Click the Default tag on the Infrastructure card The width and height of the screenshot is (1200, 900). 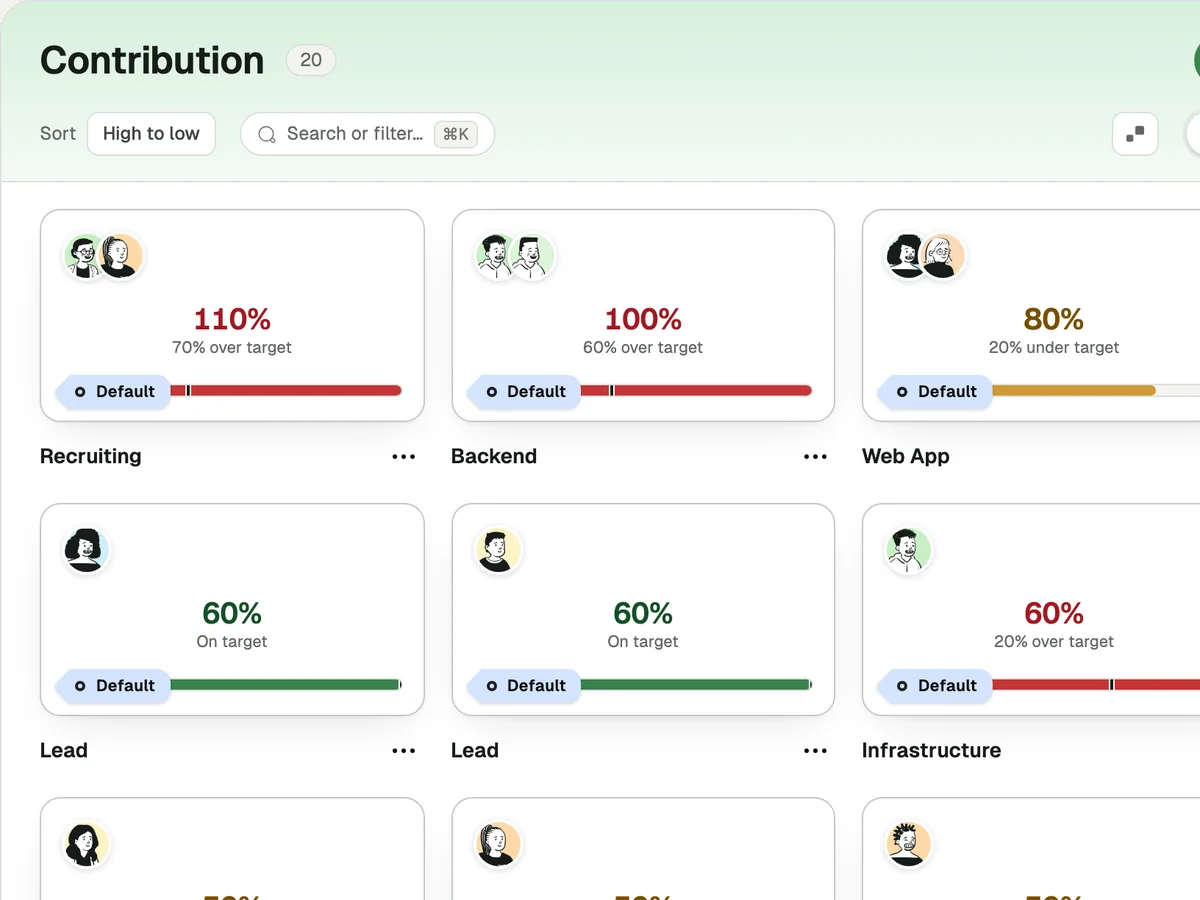click(934, 685)
